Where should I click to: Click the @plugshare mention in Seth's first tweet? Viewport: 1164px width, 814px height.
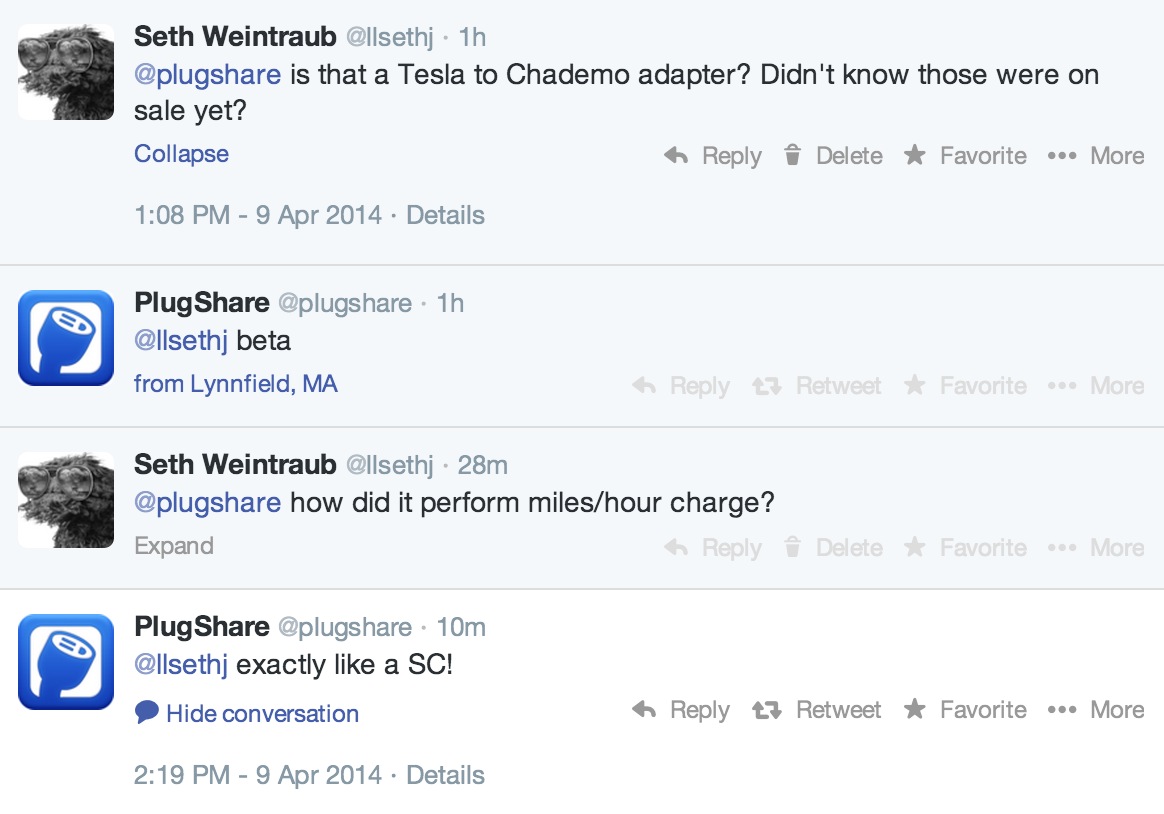tap(207, 75)
